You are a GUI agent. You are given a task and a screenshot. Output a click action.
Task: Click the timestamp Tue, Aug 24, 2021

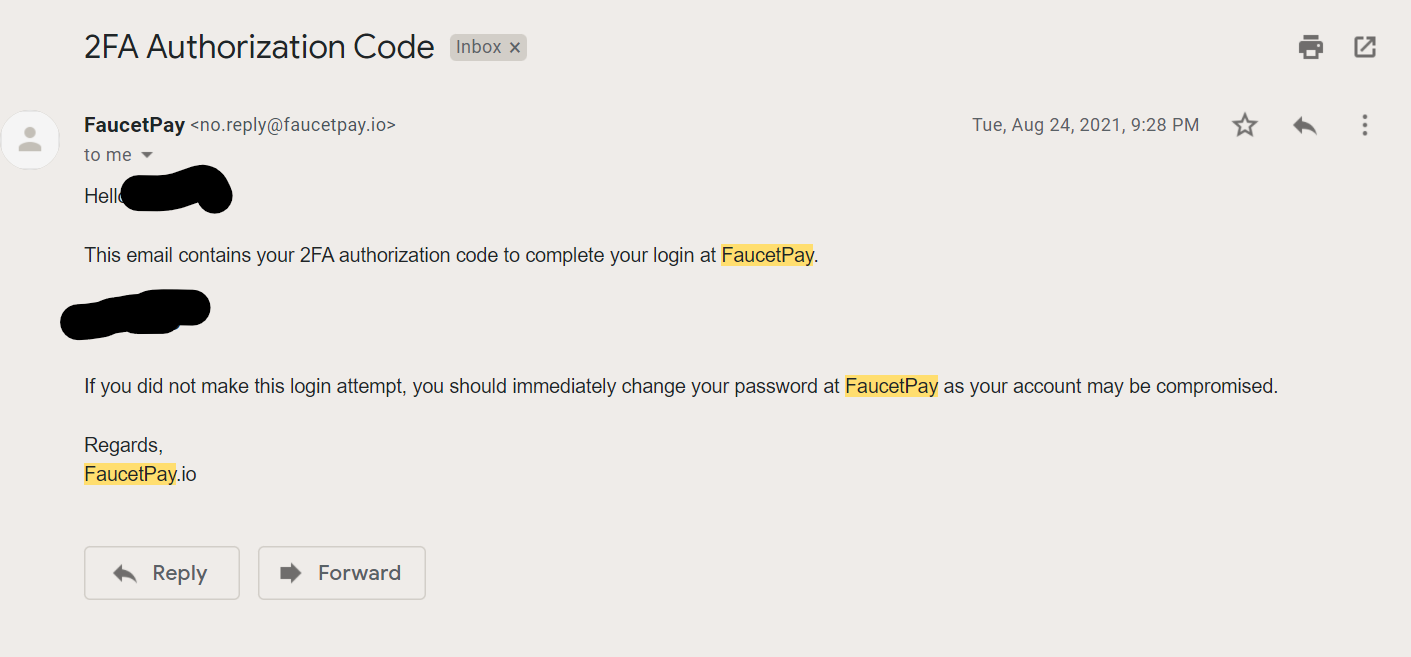click(x=1085, y=125)
